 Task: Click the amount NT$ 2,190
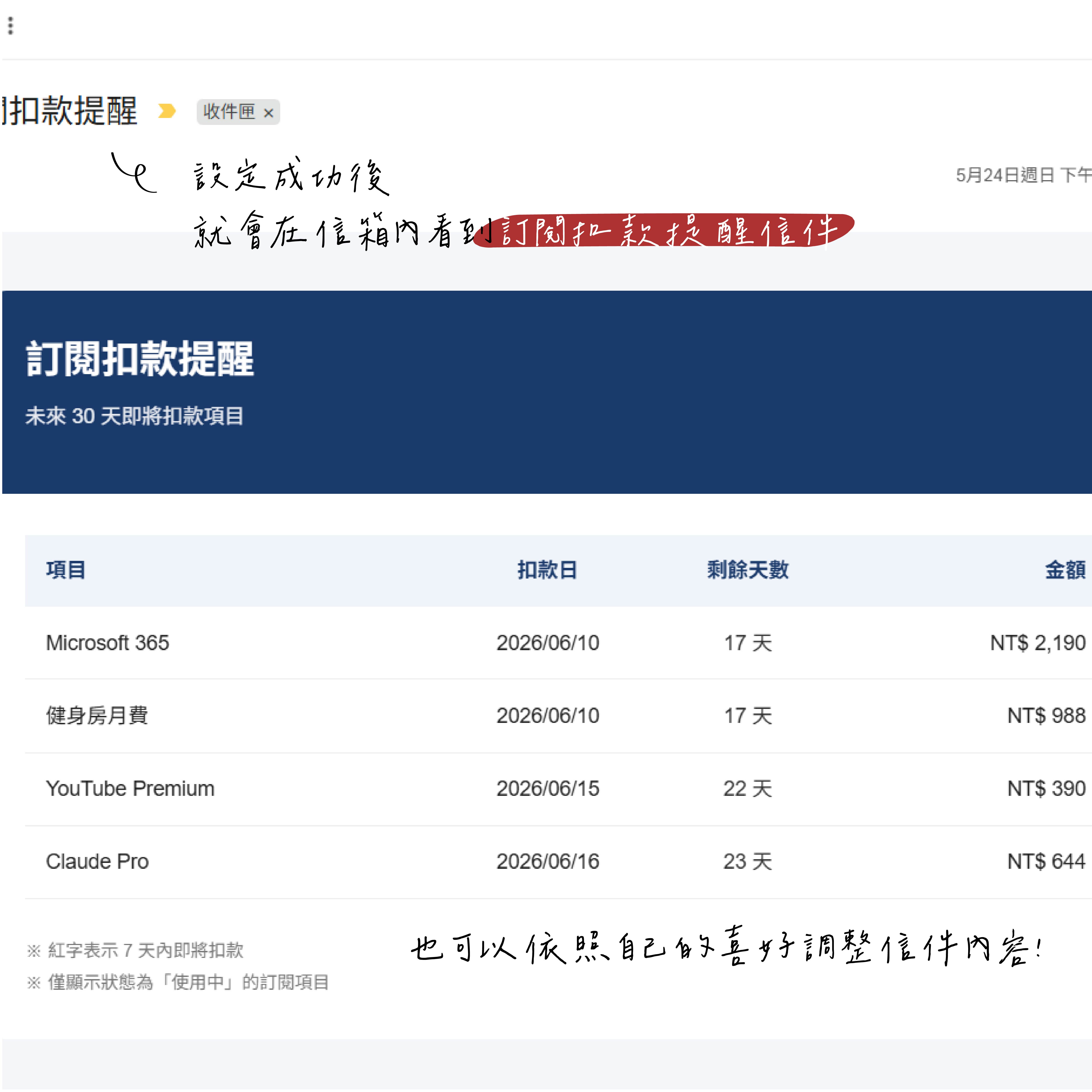point(1038,643)
